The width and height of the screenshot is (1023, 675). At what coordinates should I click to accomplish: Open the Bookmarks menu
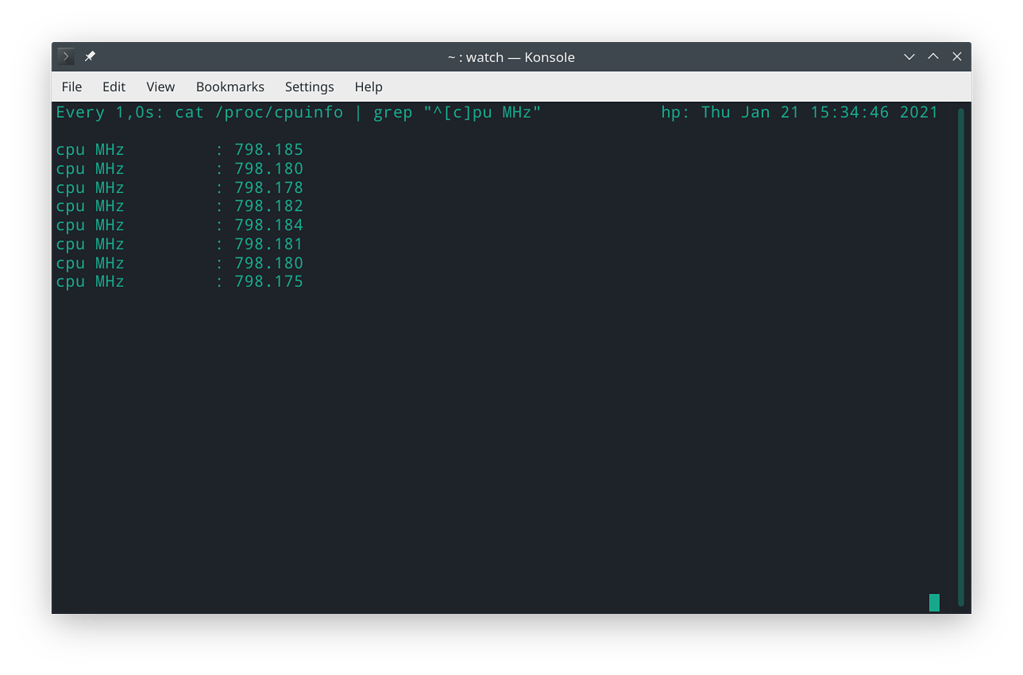[x=229, y=87]
